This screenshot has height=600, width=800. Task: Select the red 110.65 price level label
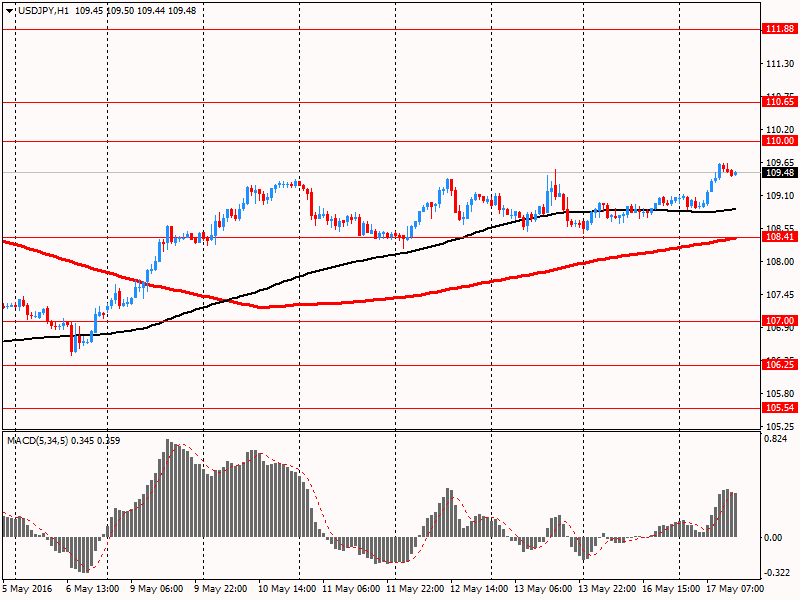779,102
